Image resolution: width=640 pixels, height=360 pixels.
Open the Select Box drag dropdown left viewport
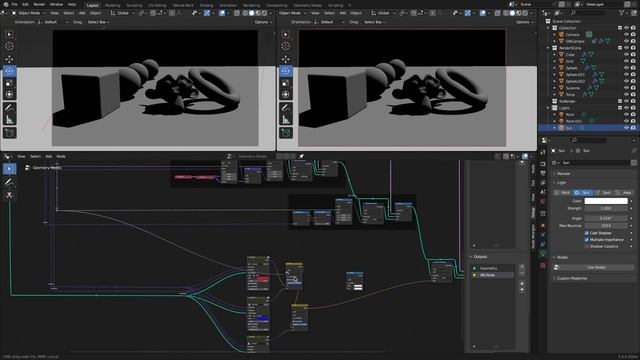point(98,22)
